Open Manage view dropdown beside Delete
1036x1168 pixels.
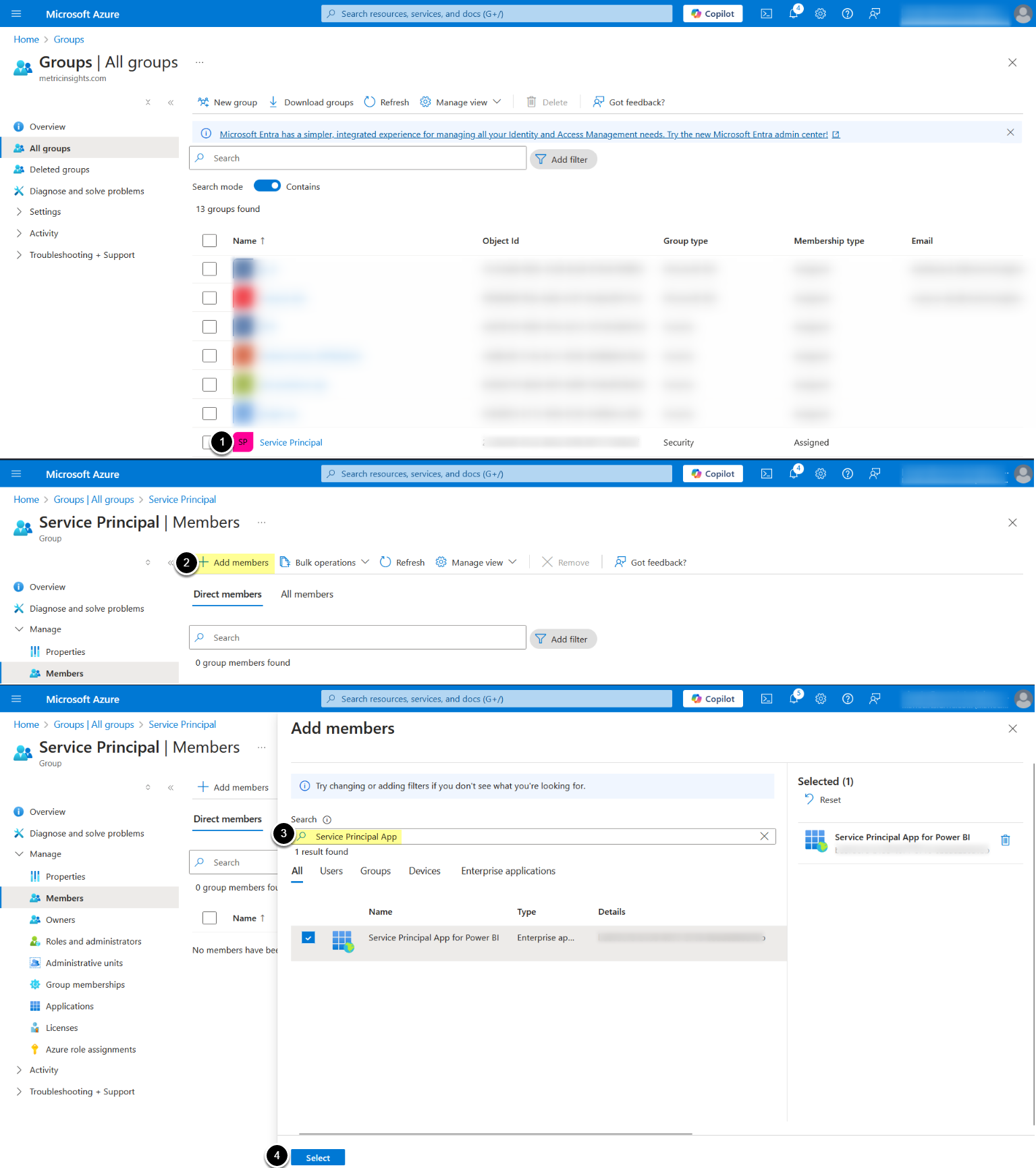pyautogui.click(x=462, y=102)
